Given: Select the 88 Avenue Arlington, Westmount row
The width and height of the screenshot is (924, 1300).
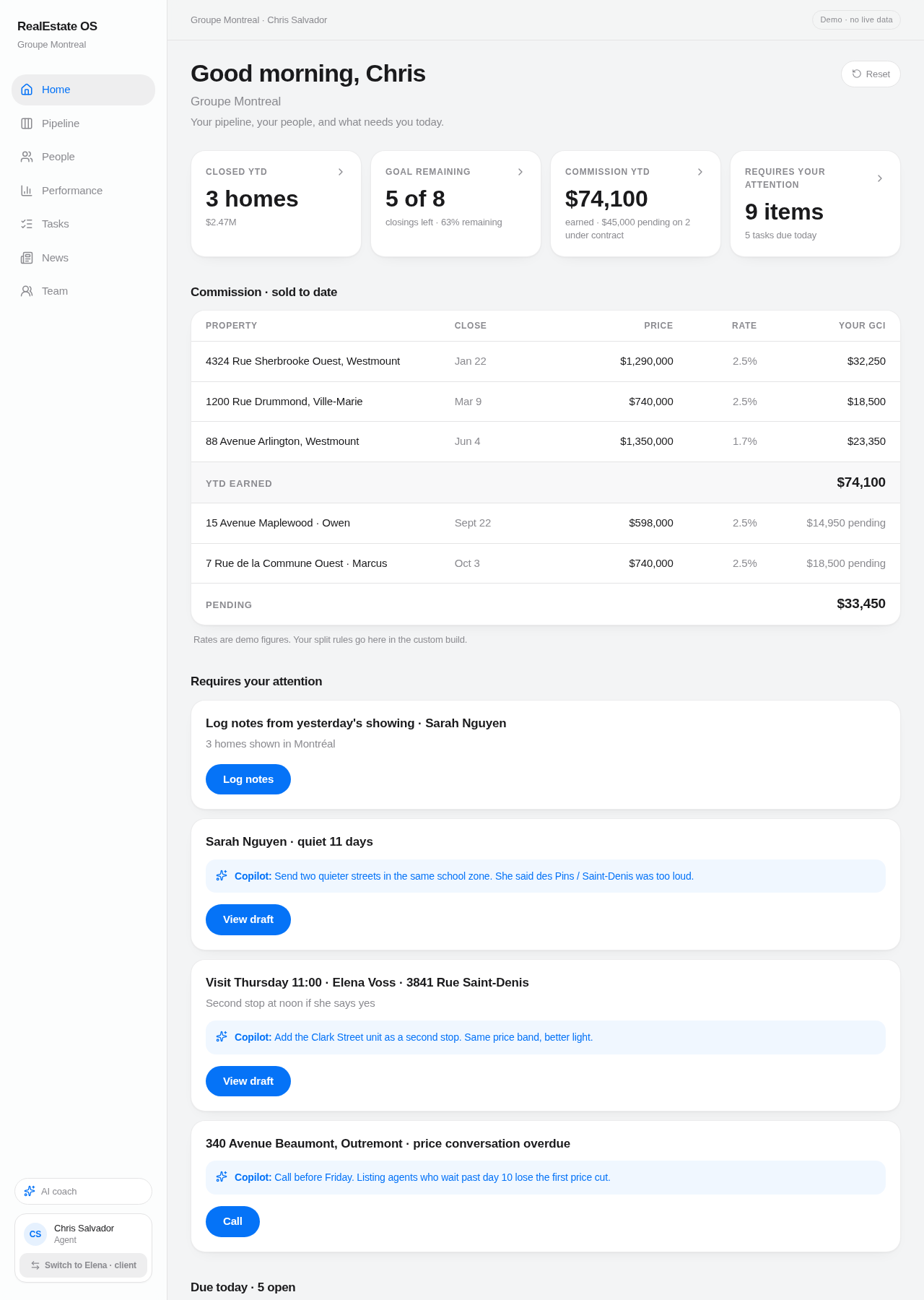Looking at the screenshot, I should tap(546, 441).
